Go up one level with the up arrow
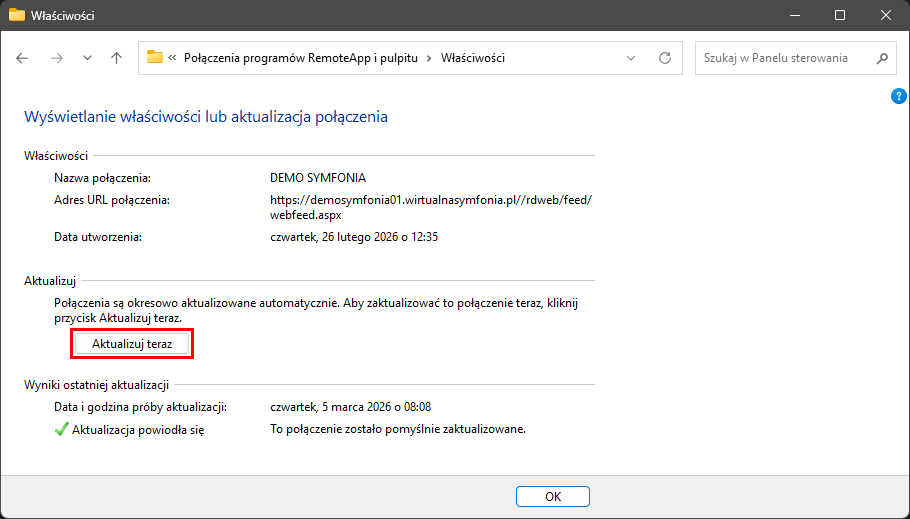Image resolution: width=910 pixels, height=519 pixels. [x=117, y=58]
